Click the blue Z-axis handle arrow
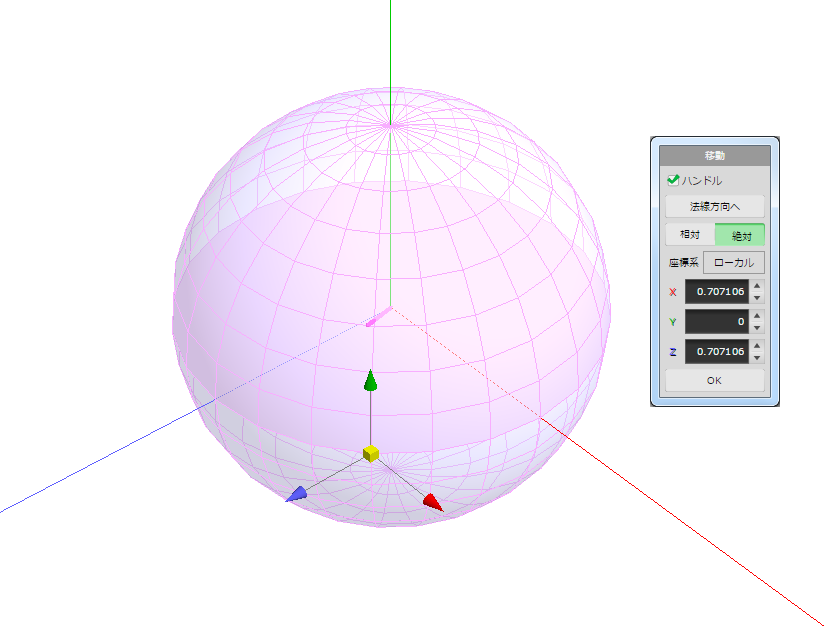 (297, 495)
